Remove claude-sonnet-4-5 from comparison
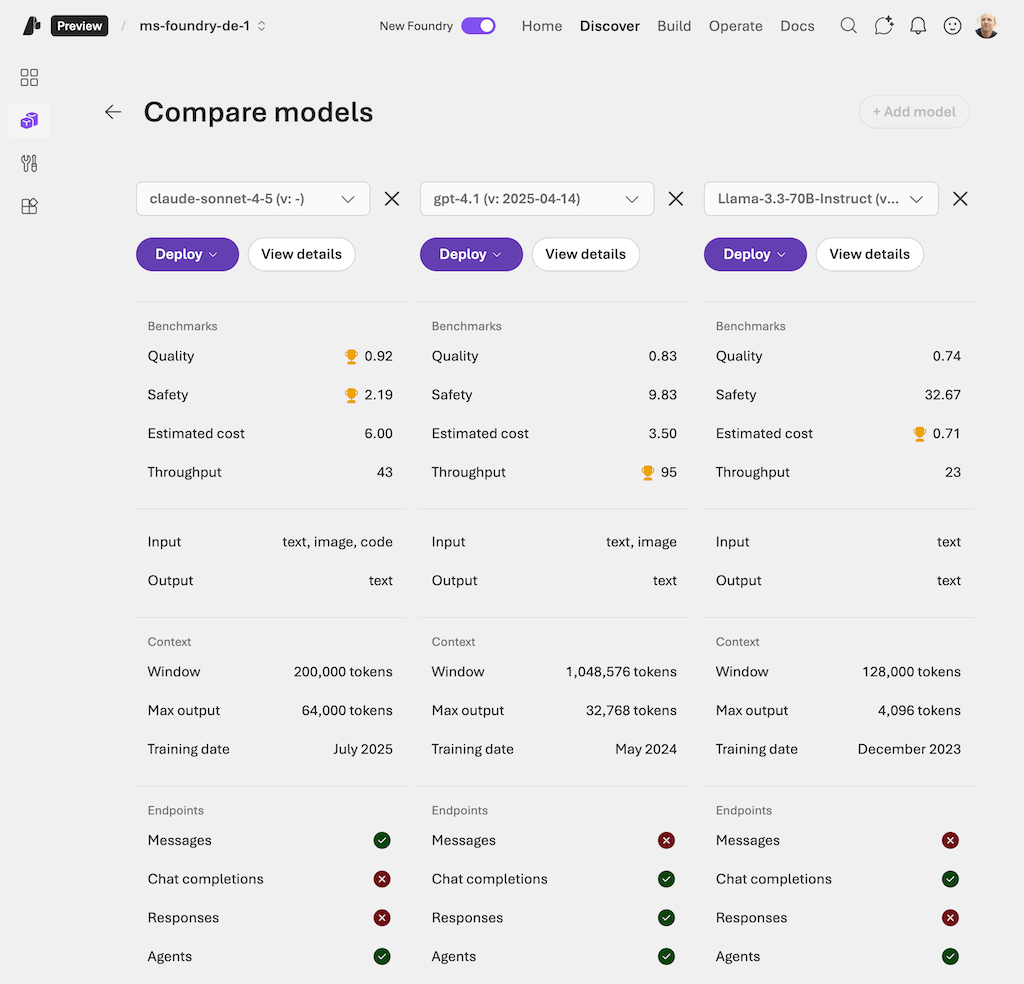The height and width of the screenshot is (984, 1024). tap(392, 199)
